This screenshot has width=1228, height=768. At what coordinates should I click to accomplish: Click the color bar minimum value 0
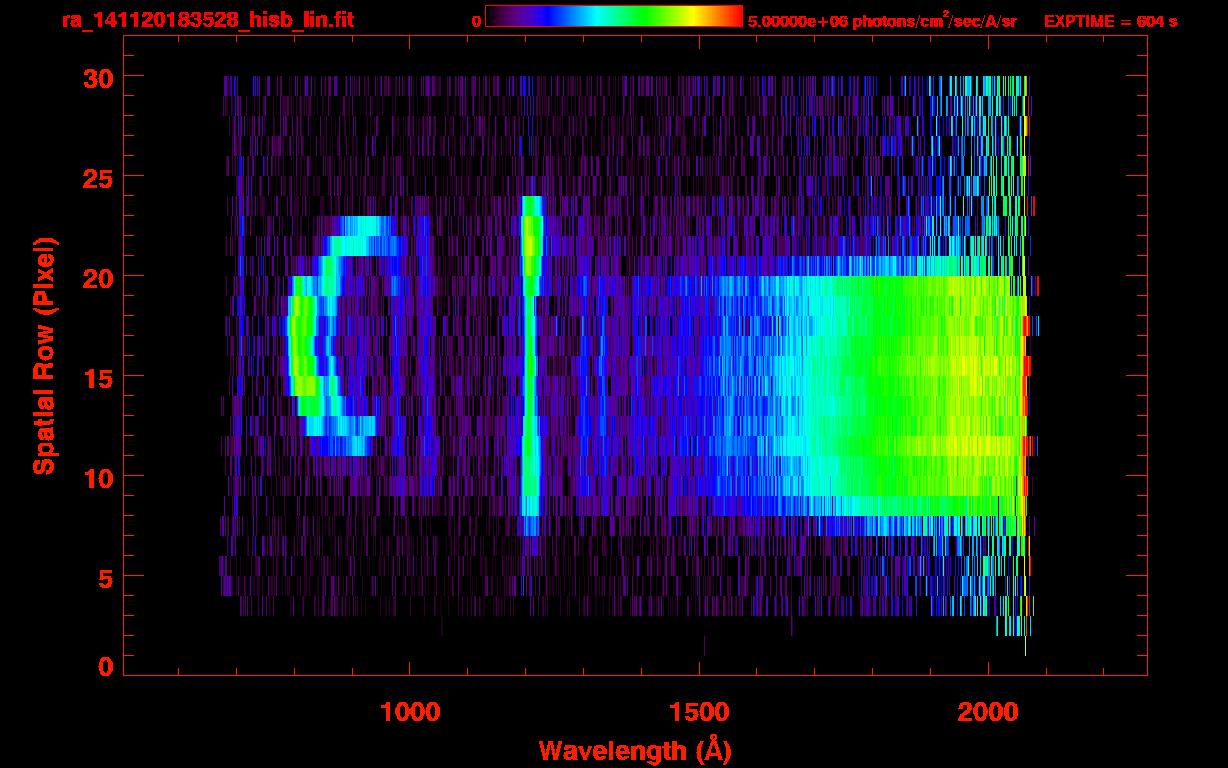click(477, 21)
